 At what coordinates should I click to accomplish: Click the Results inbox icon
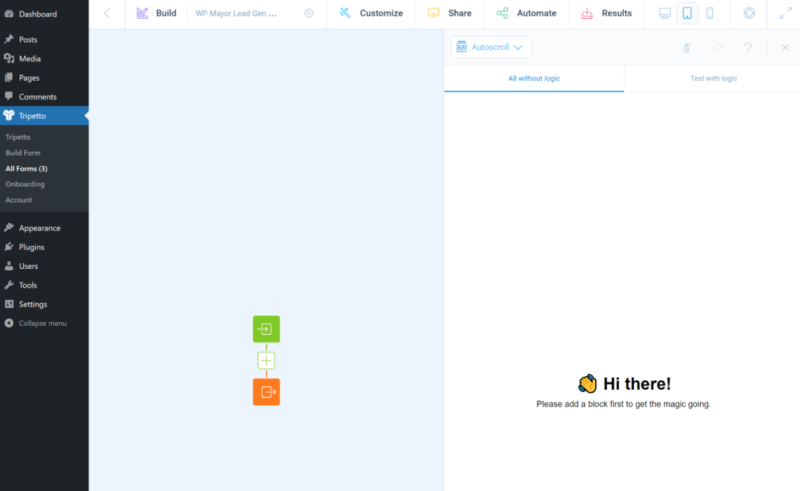tap(587, 13)
